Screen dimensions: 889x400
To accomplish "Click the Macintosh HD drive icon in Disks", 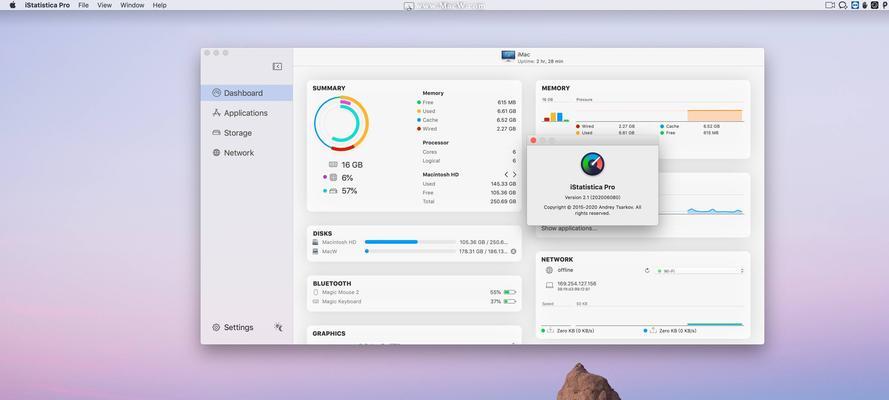I will [315, 242].
